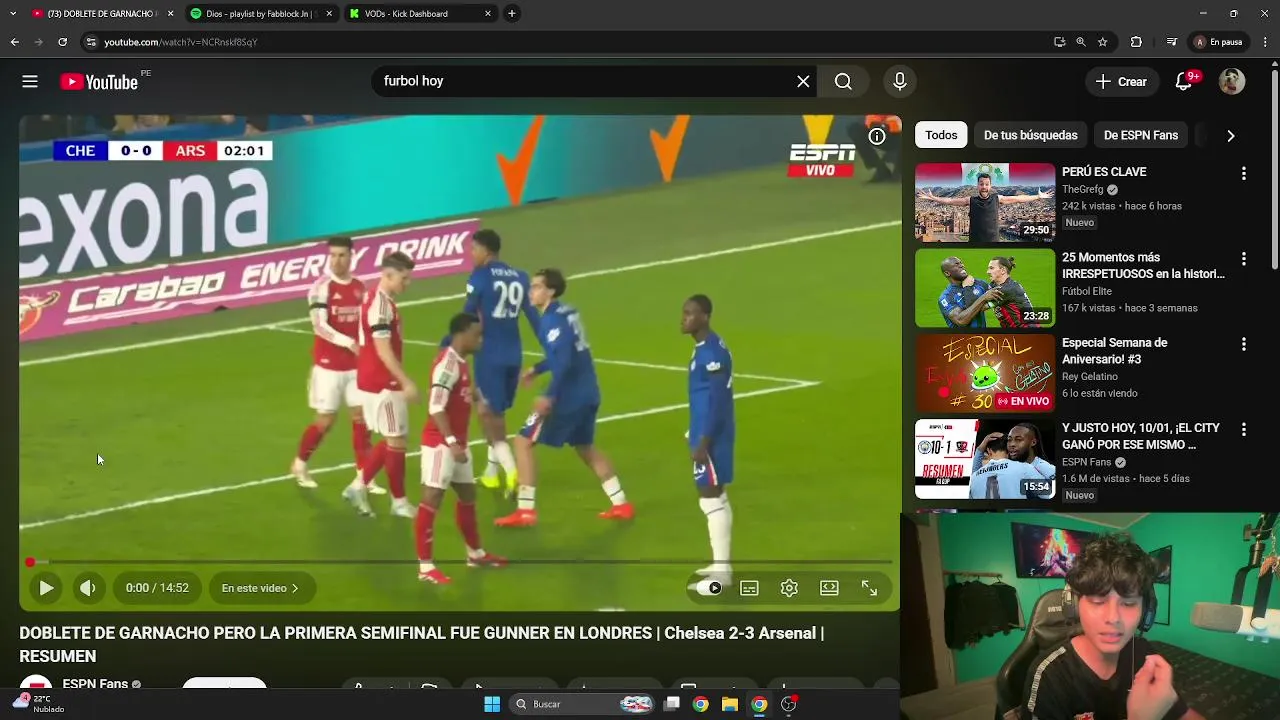Select the 'De tus búsquedas' chip
This screenshot has width=1280, height=720.
1030,135
